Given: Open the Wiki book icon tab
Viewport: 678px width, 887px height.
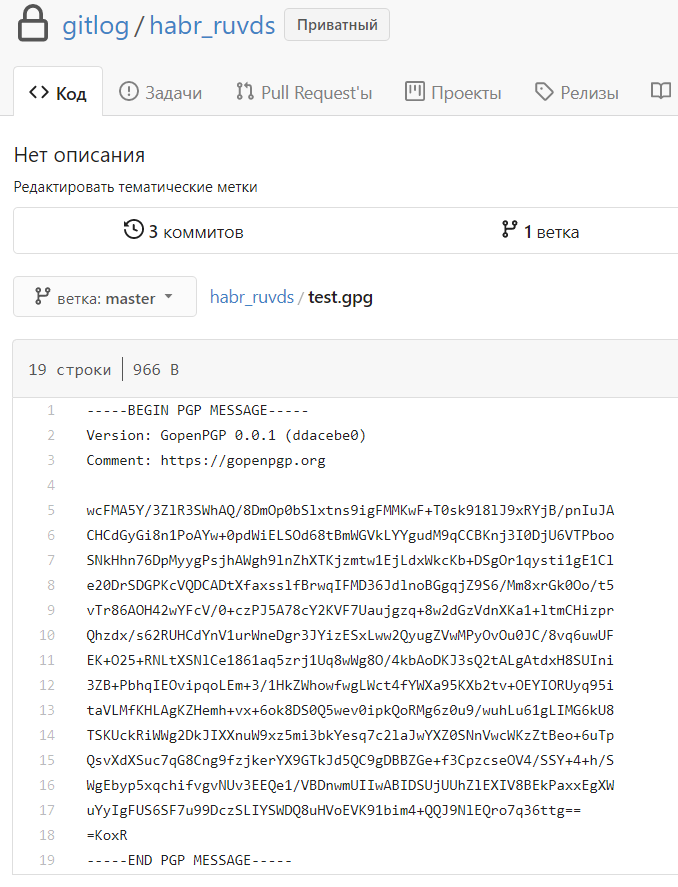Looking at the screenshot, I should pos(660,90).
